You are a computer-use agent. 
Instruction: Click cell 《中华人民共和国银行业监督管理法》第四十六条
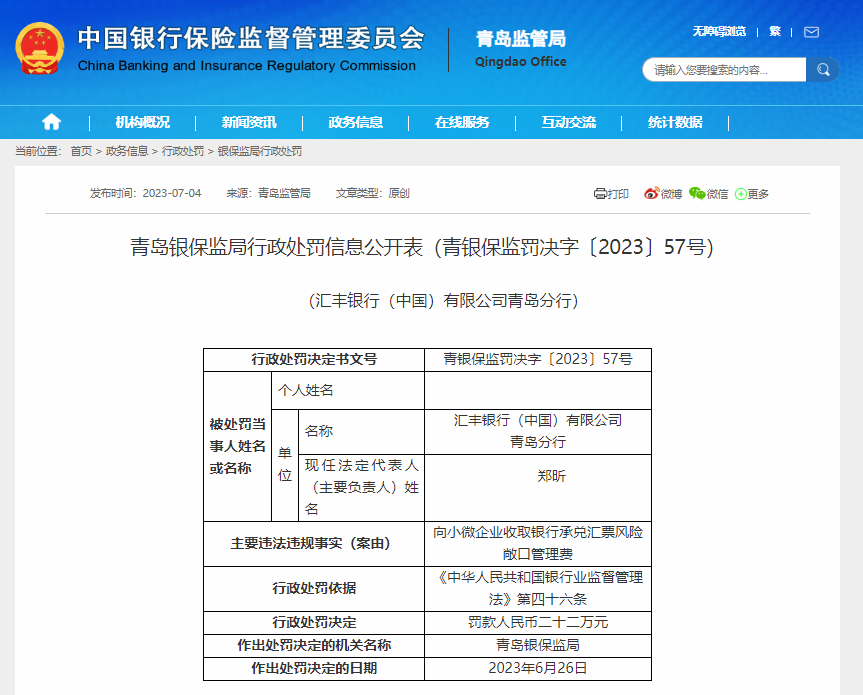(x=538, y=589)
